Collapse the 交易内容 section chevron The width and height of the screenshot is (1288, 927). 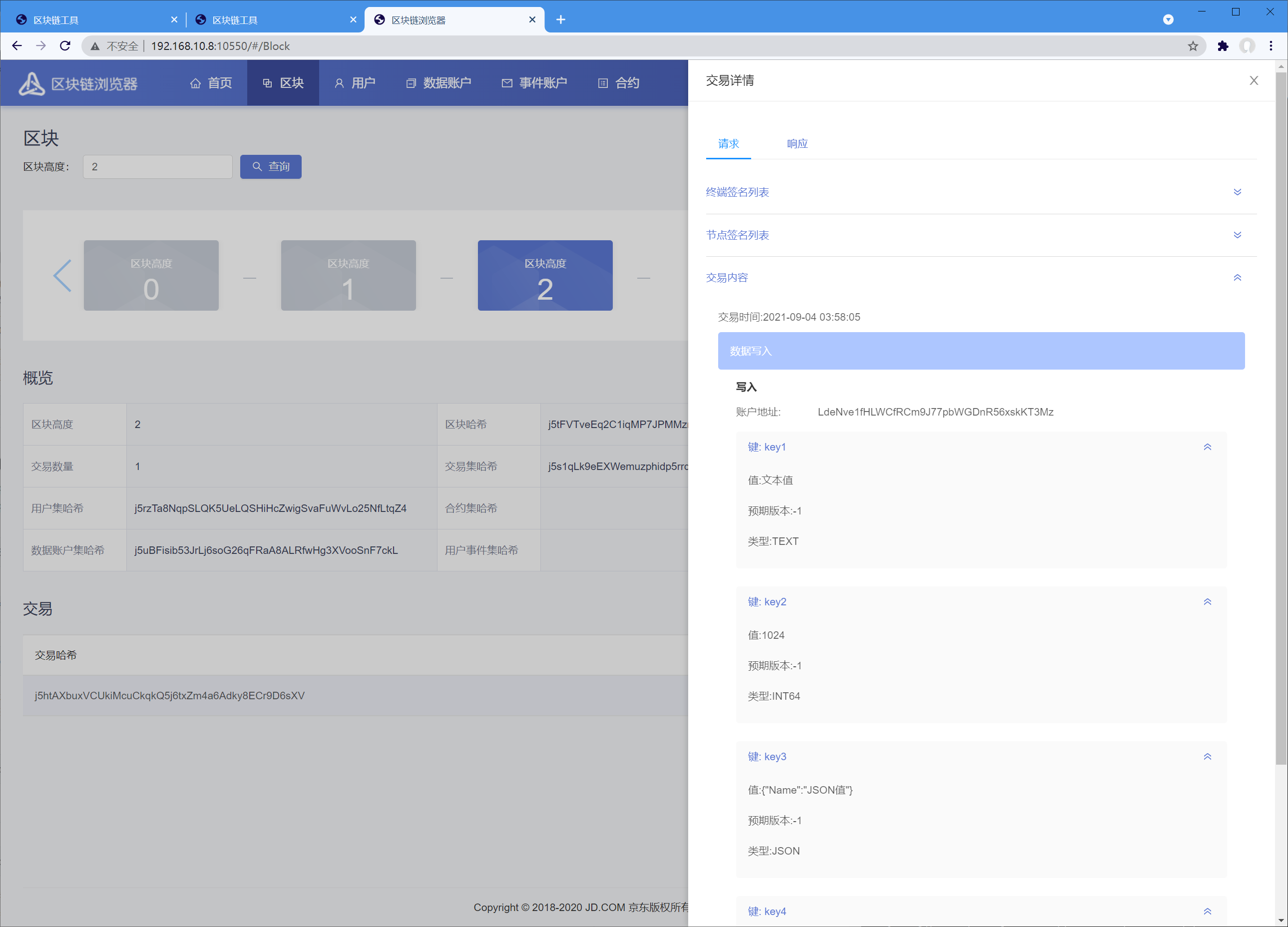(1237, 278)
